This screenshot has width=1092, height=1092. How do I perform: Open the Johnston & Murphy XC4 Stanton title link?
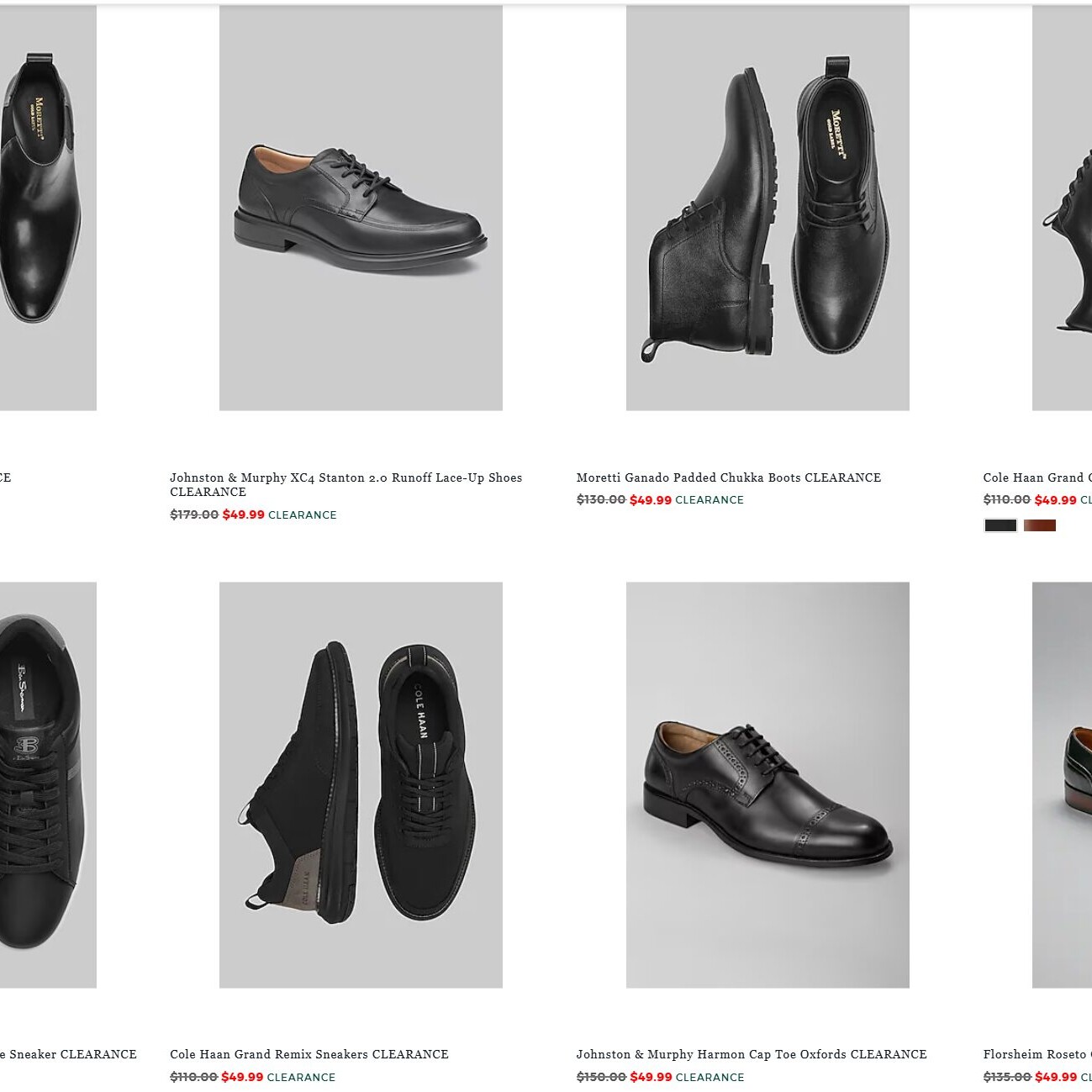346,478
